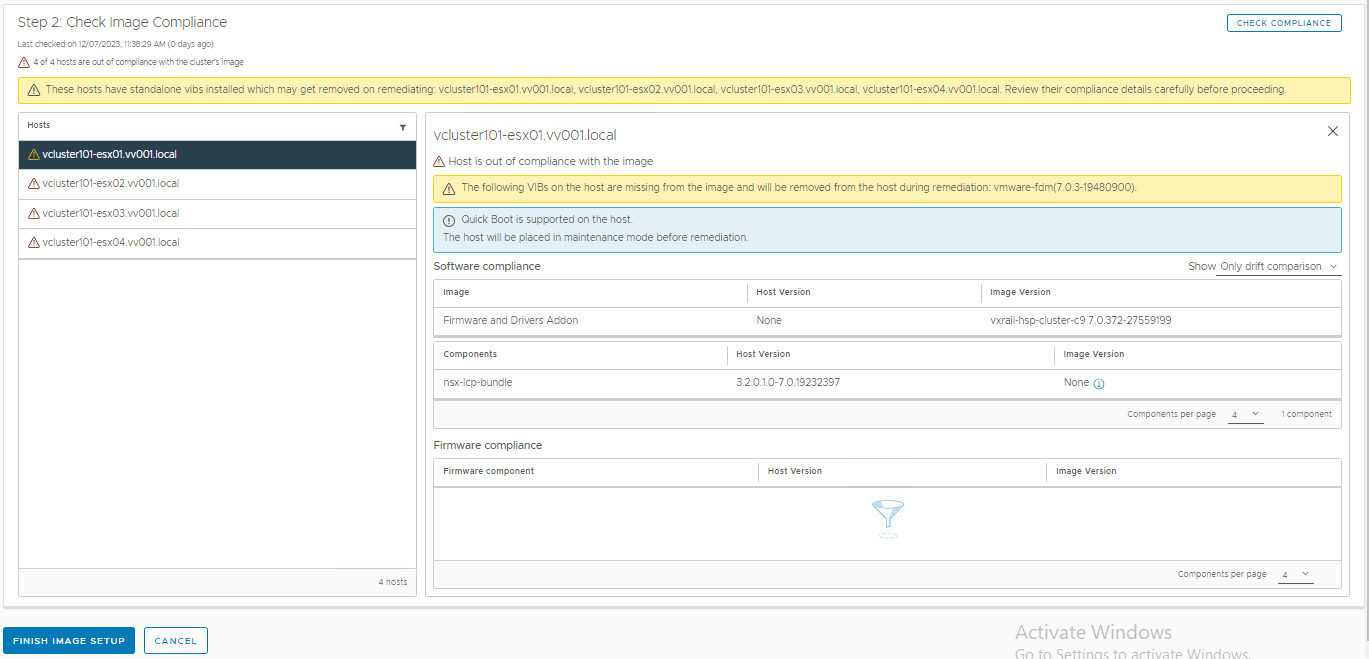Open the Show drift comparison dropdown

(x=1278, y=267)
